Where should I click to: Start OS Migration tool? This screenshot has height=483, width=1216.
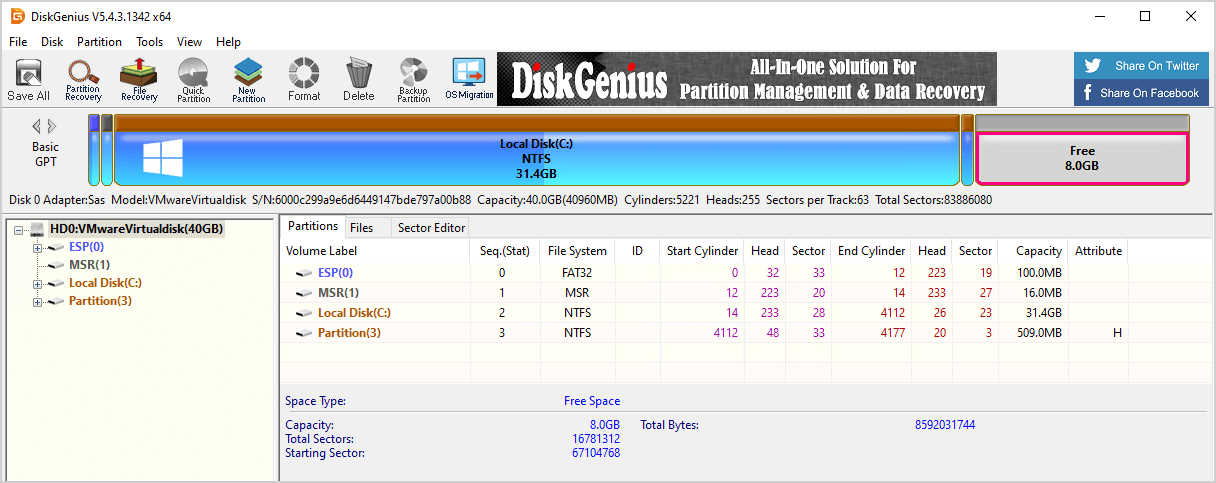point(469,80)
